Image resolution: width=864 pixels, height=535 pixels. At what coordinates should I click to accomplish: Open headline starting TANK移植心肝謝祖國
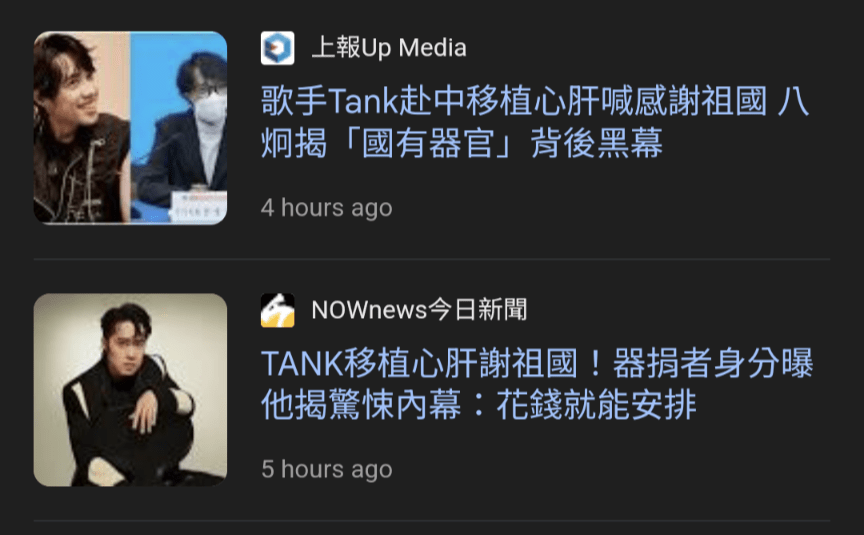point(537,384)
